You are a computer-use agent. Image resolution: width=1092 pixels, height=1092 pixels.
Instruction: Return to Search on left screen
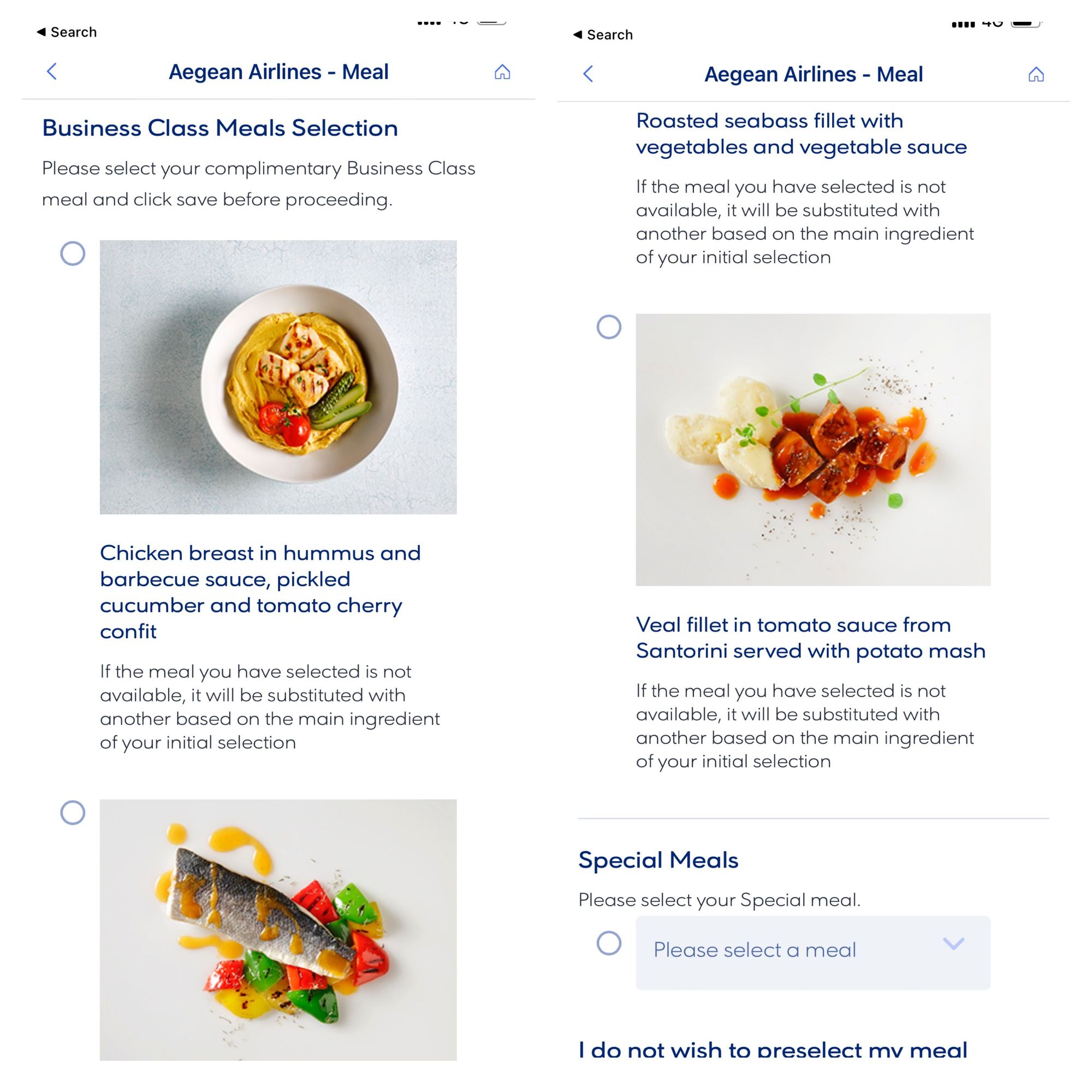click(x=67, y=32)
